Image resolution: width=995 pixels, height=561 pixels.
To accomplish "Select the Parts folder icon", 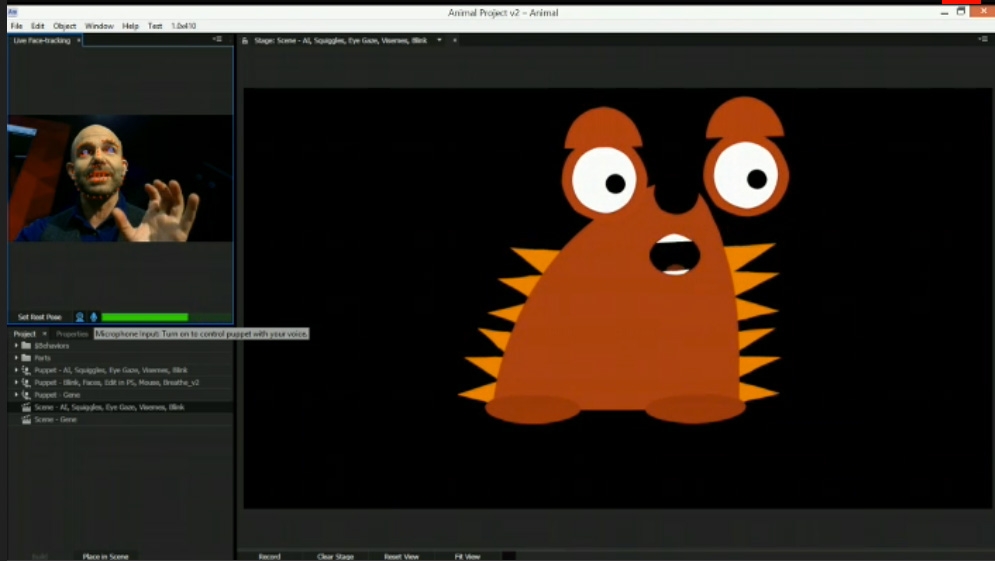I will [26, 358].
